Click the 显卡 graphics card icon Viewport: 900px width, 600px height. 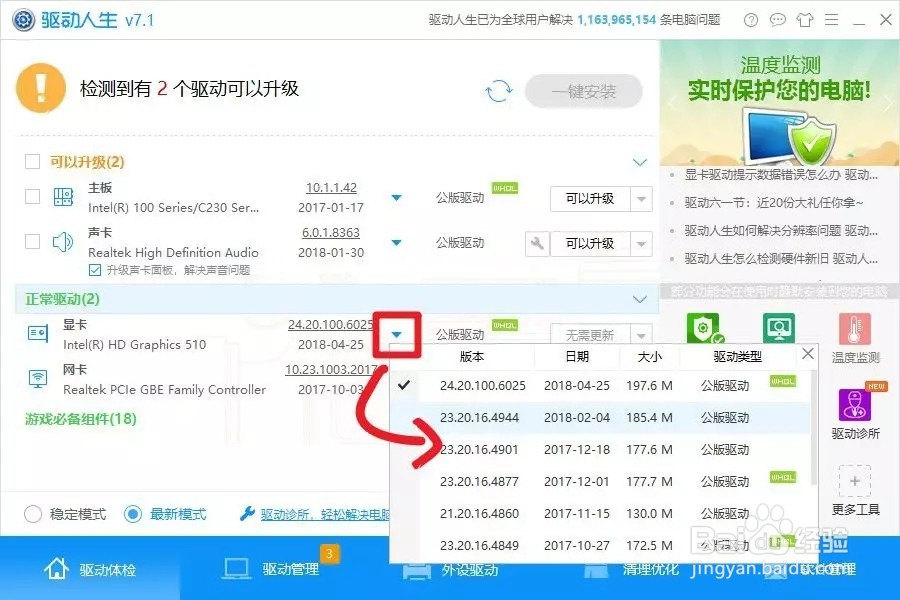coord(38,333)
